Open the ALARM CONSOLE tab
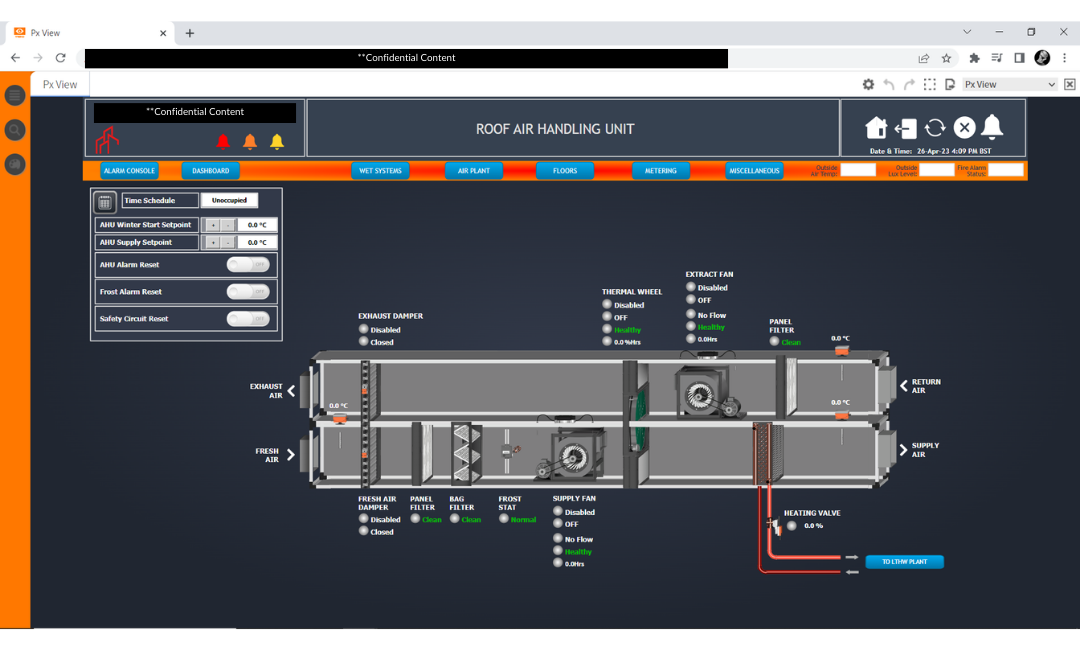 pyautogui.click(x=129, y=170)
